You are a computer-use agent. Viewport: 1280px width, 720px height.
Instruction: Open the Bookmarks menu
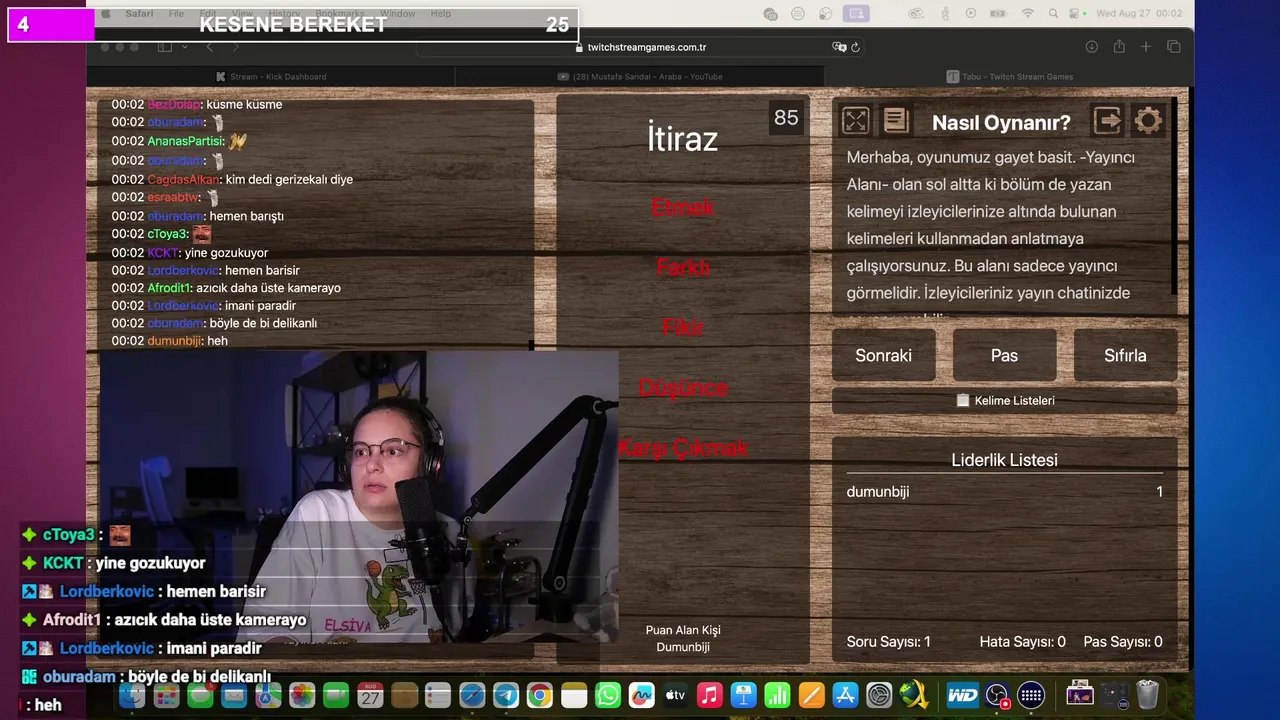click(x=339, y=14)
